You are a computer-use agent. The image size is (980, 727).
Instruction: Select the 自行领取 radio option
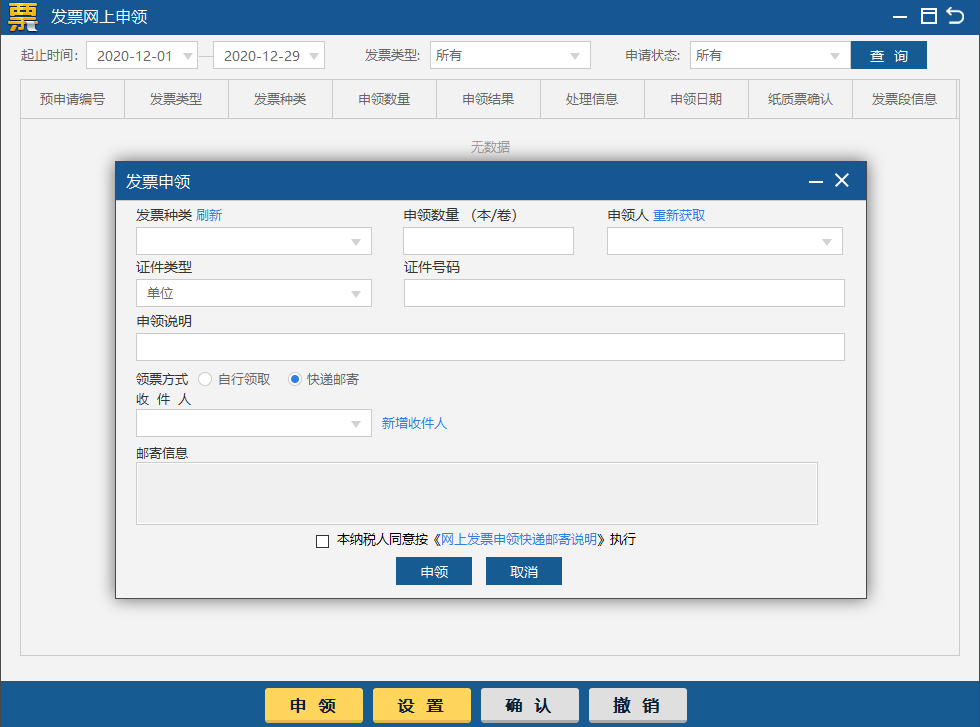pos(205,379)
